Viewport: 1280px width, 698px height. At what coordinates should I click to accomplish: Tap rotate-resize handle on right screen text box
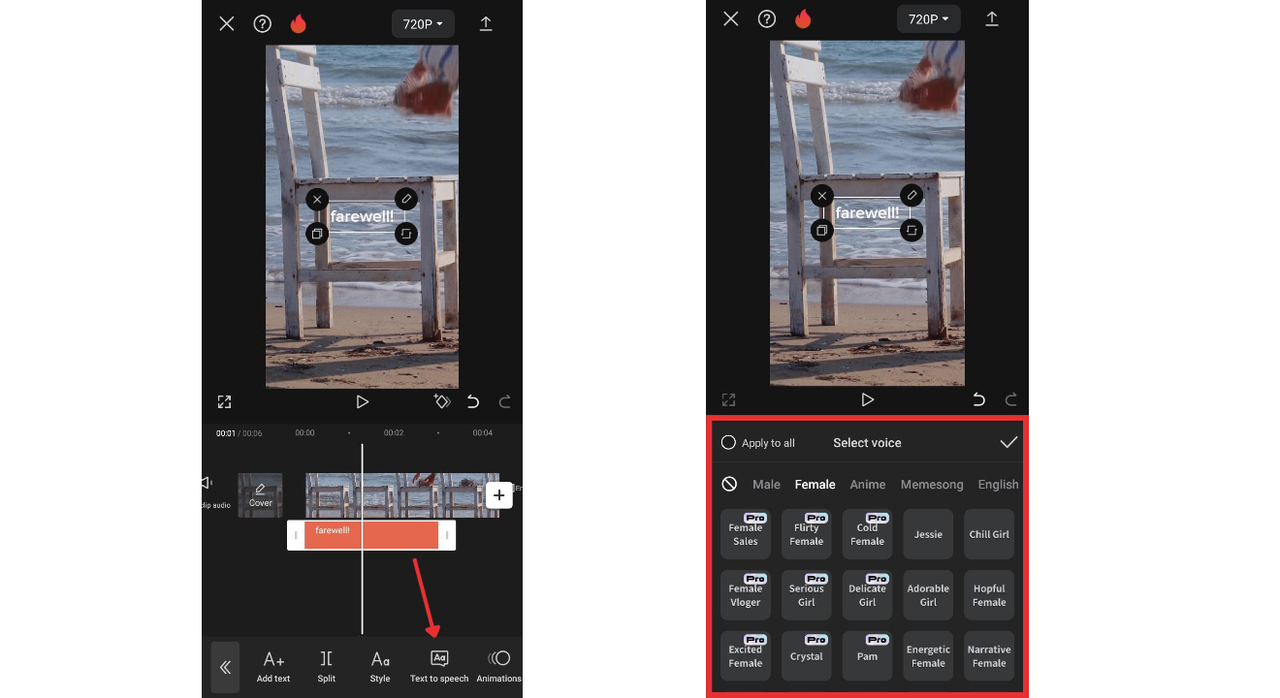[x=911, y=231]
